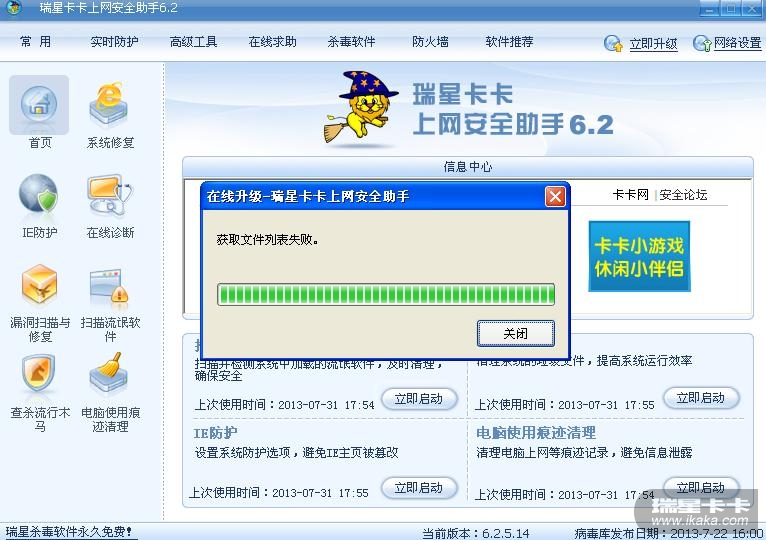The image size is (766, 540).
Task: Open 网络设置 network settings
Action: pos(727,43)
